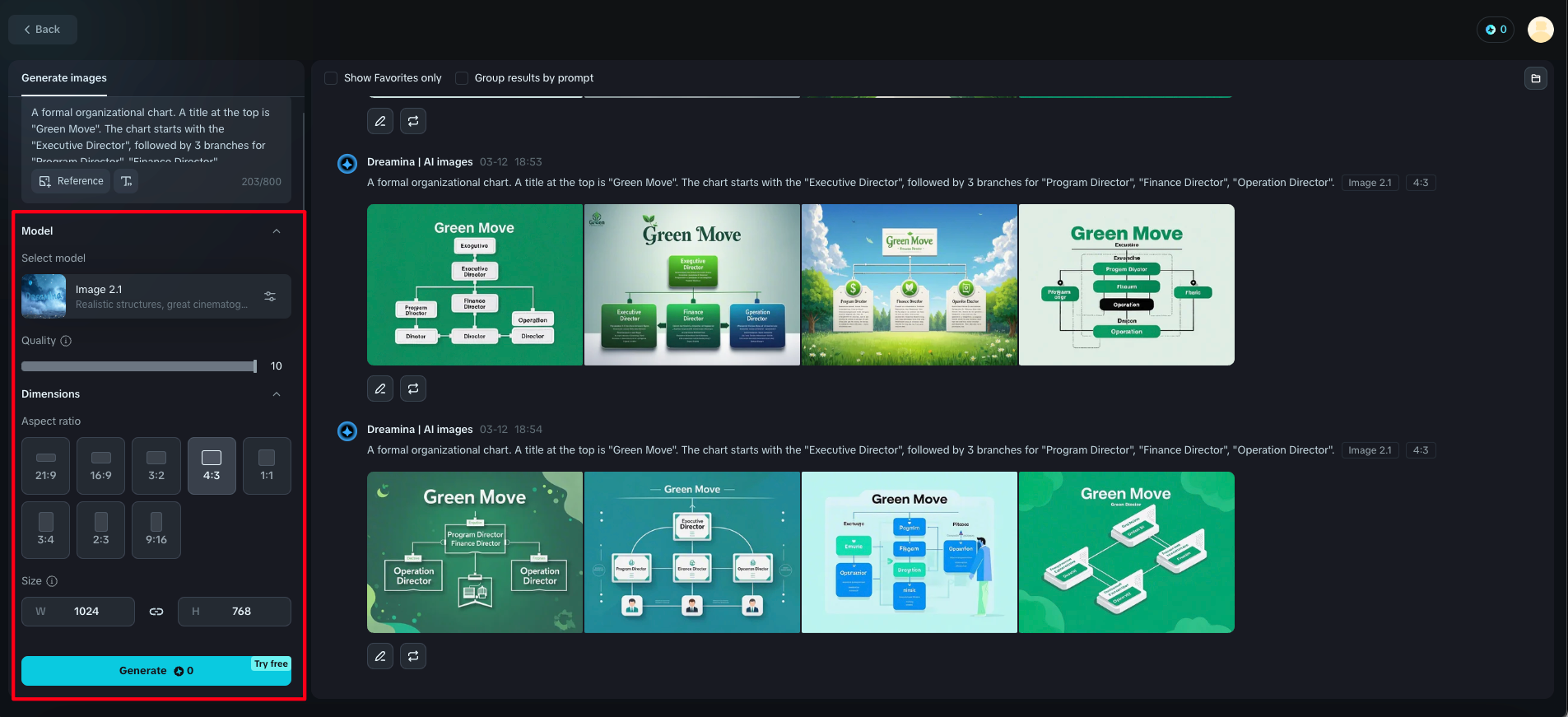1568x717 pixels.
Task: Click the Generate button
Action: pos(156,671)
